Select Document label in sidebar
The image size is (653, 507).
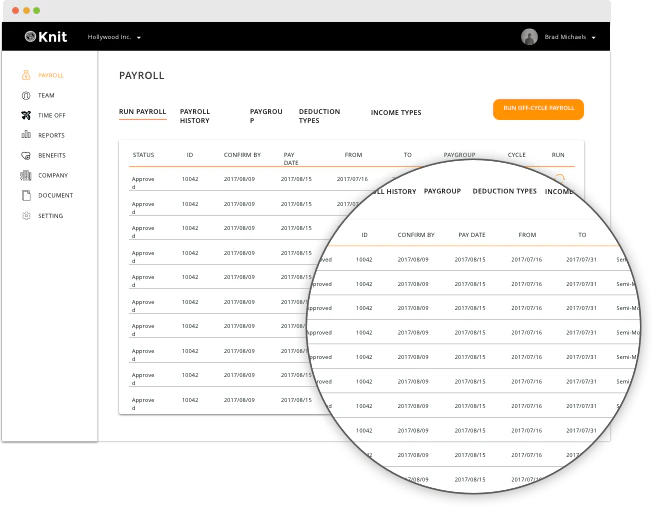[56, 195]
